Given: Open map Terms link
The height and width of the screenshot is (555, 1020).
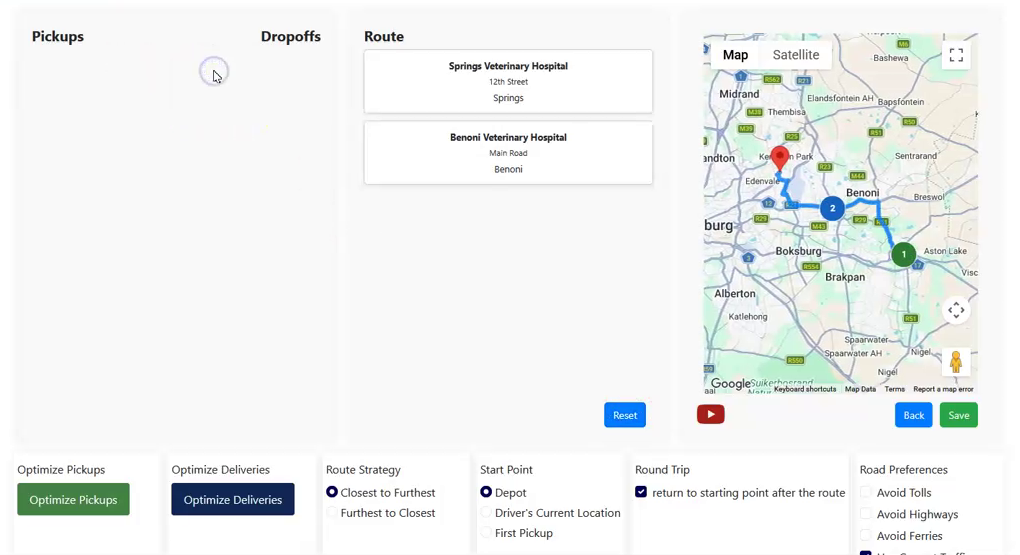Looking at the screenshot, I should click(894, 389).
